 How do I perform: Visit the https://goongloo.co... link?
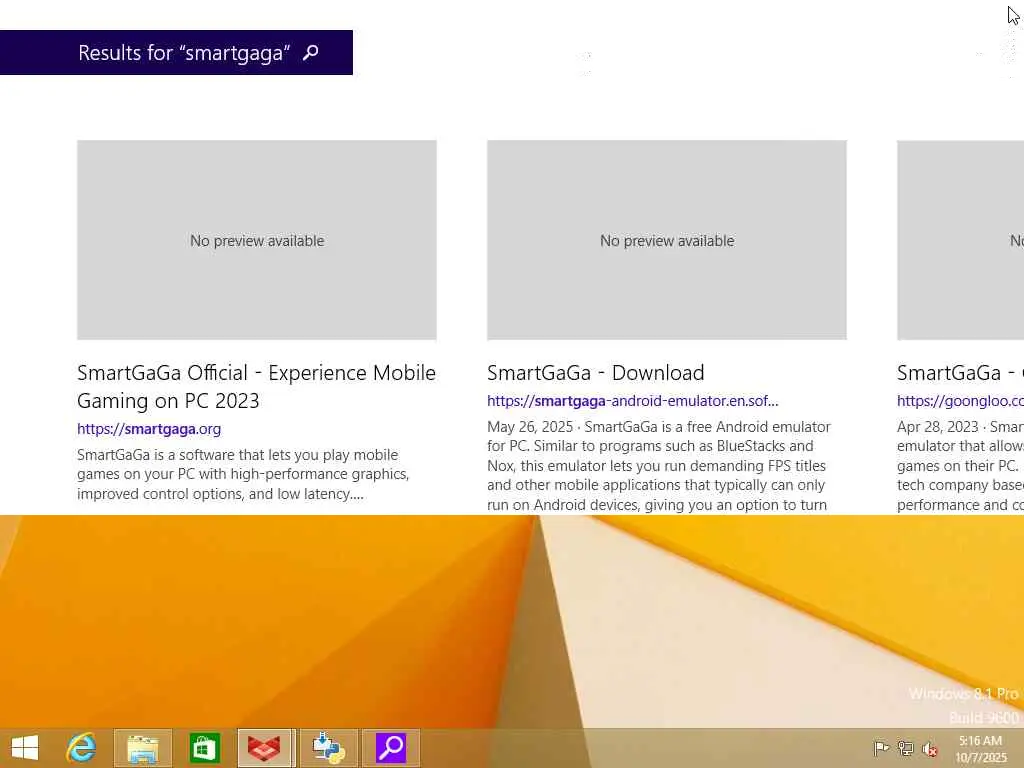960,401
